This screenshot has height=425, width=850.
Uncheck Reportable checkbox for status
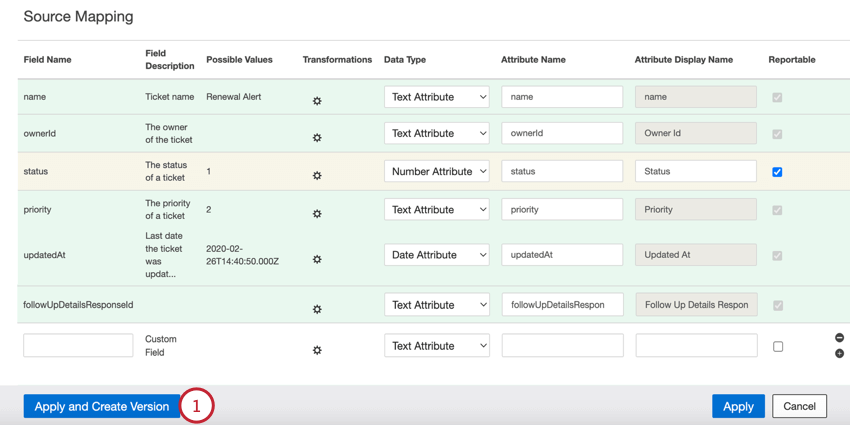[x=777, y=172]
